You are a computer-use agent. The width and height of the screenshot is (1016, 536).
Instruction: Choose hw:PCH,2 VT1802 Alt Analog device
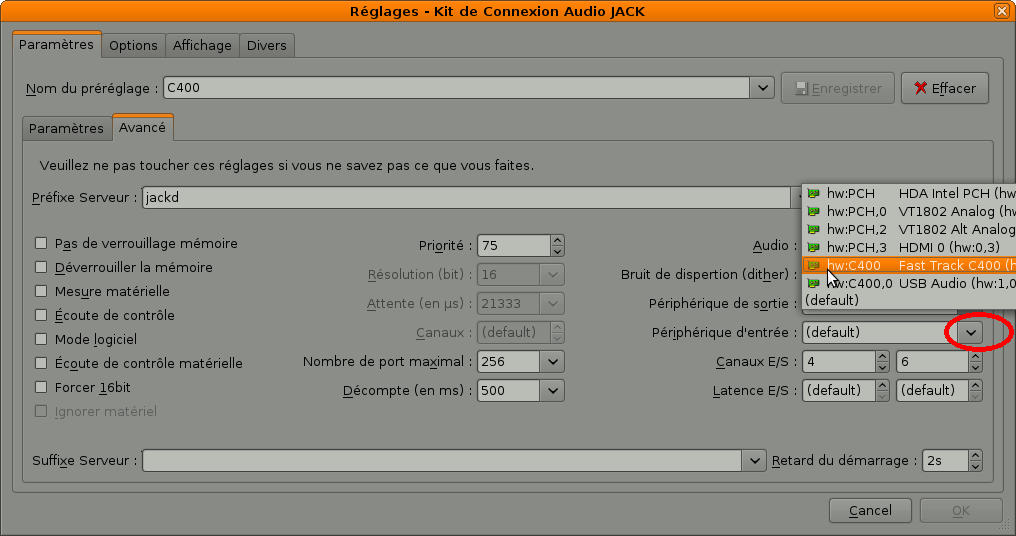[910, 229]
